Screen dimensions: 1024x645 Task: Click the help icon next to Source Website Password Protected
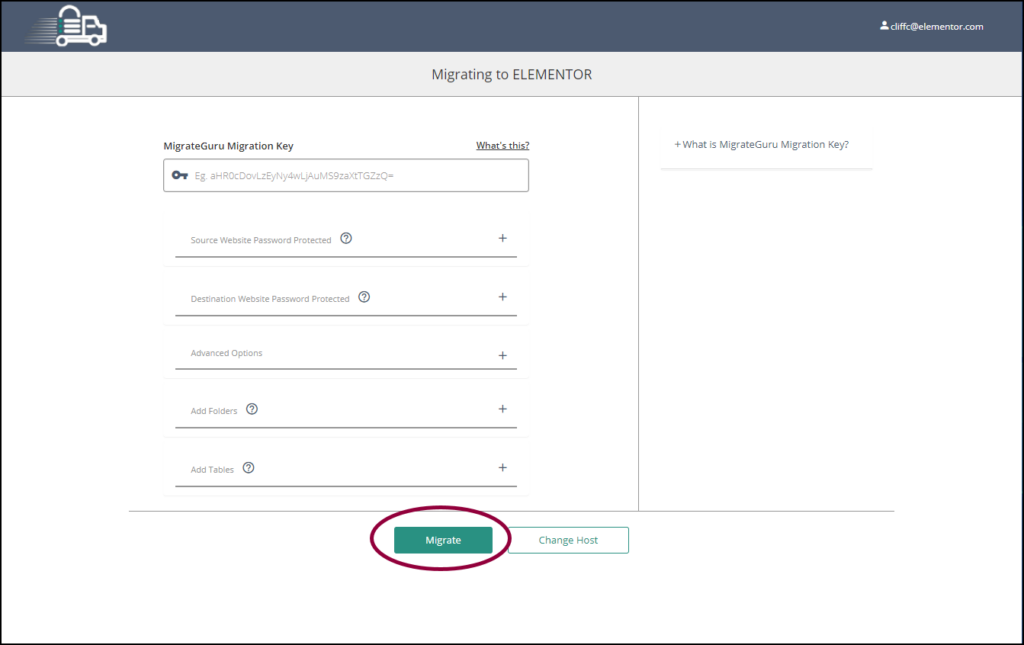[345, 238]
